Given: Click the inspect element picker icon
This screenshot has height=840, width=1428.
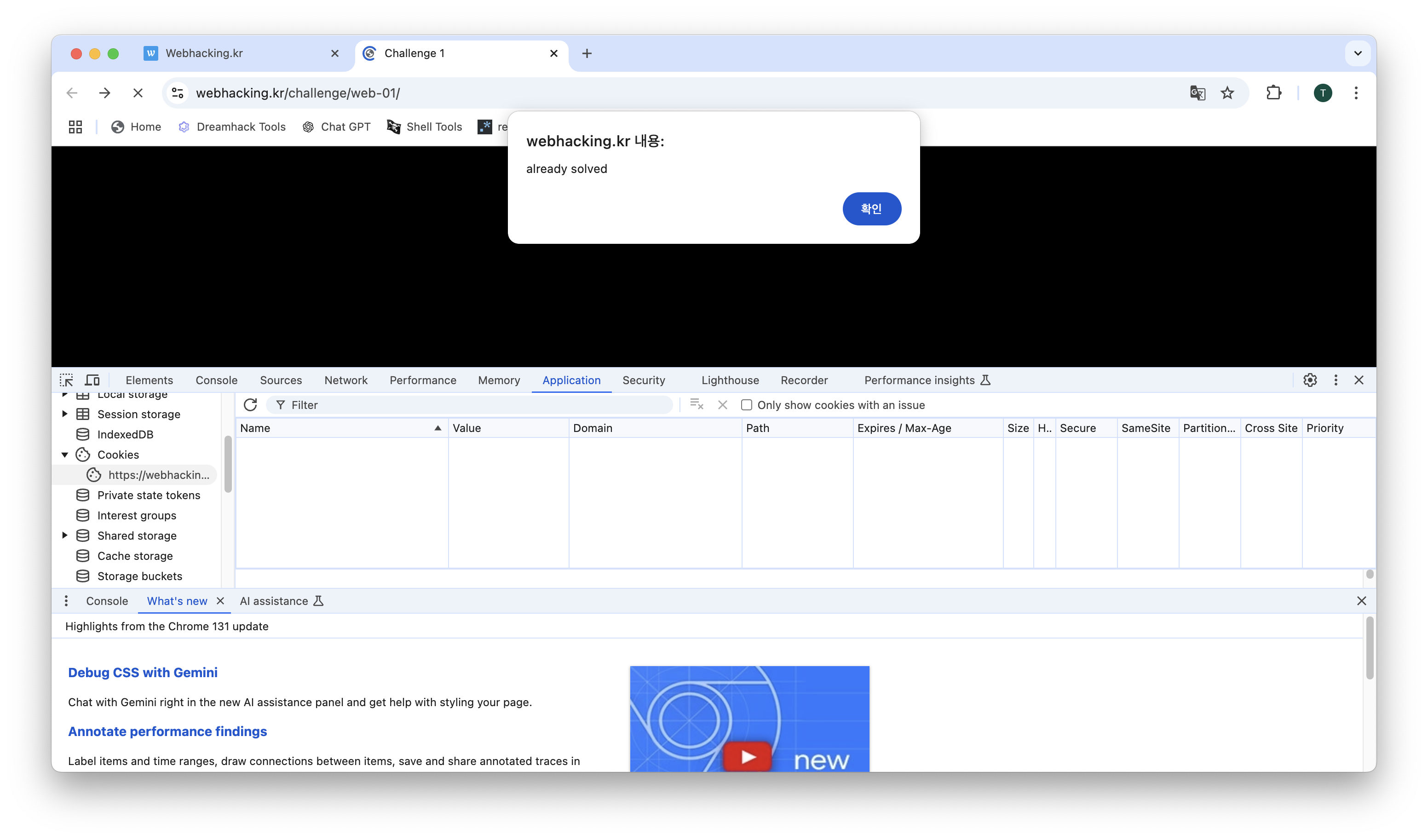Looking at the screenshot, I should pyautogui.click(x=66, y=380).
